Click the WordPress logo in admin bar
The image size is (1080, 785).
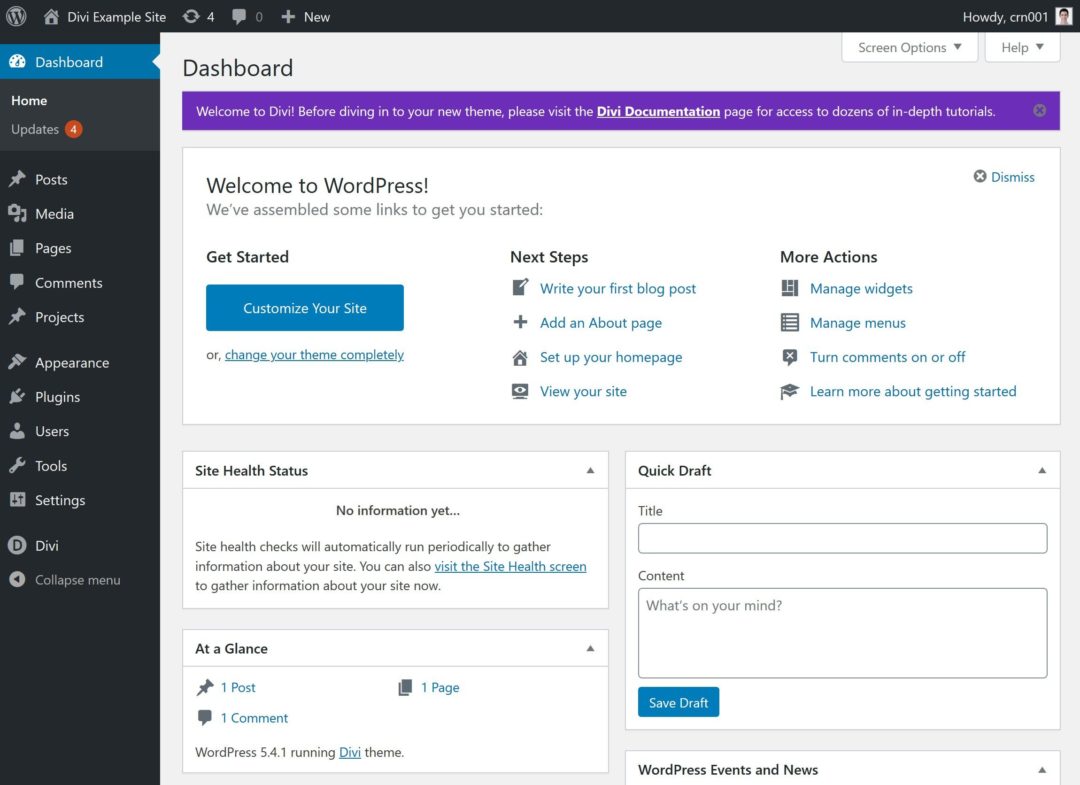pos(16,17)
